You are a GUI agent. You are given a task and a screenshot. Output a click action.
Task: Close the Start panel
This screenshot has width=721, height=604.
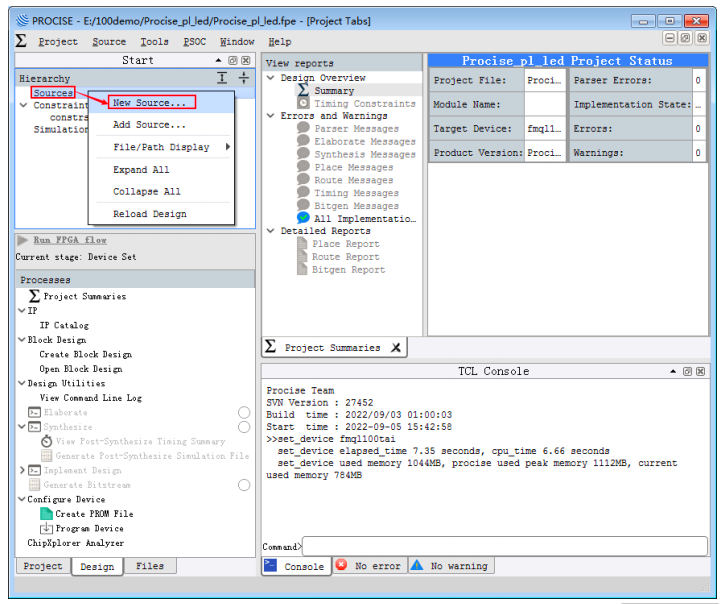tap(246, 61)
